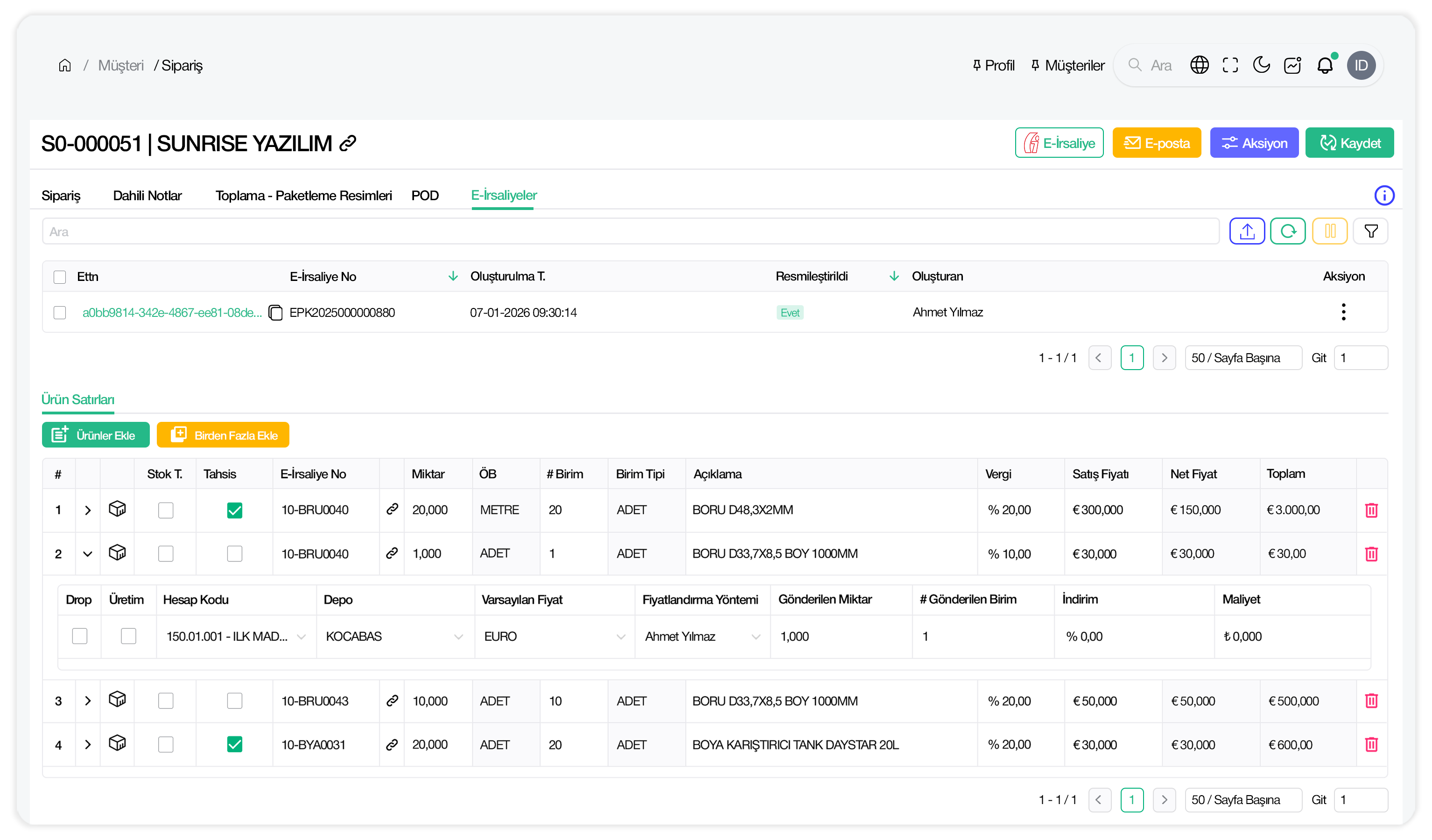
Task: Collapse the expanded product row 2
Action: click(87, 553)
